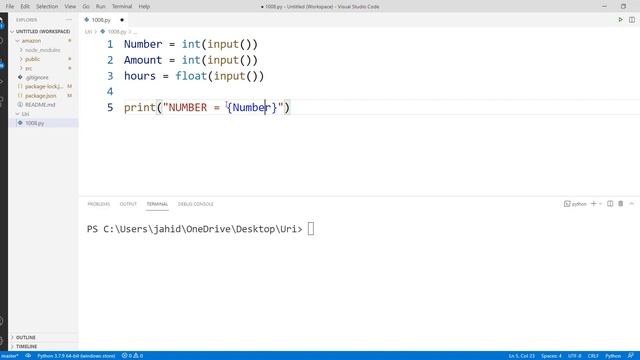Kill terminal with trash icon
Screen dimensions: 640x360
620,204
